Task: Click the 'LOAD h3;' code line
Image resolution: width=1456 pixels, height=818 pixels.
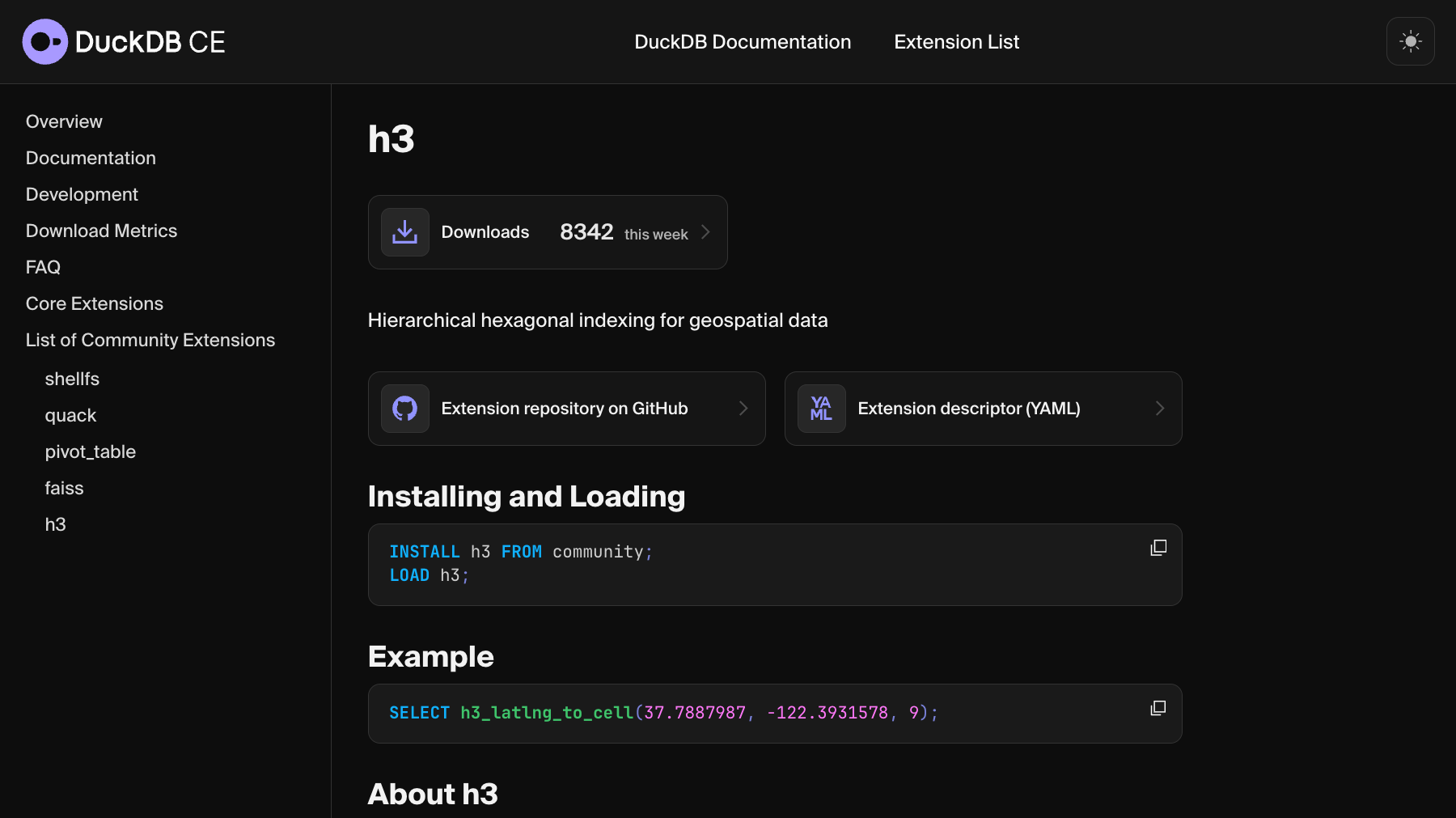Action: (x=430, y=575)
